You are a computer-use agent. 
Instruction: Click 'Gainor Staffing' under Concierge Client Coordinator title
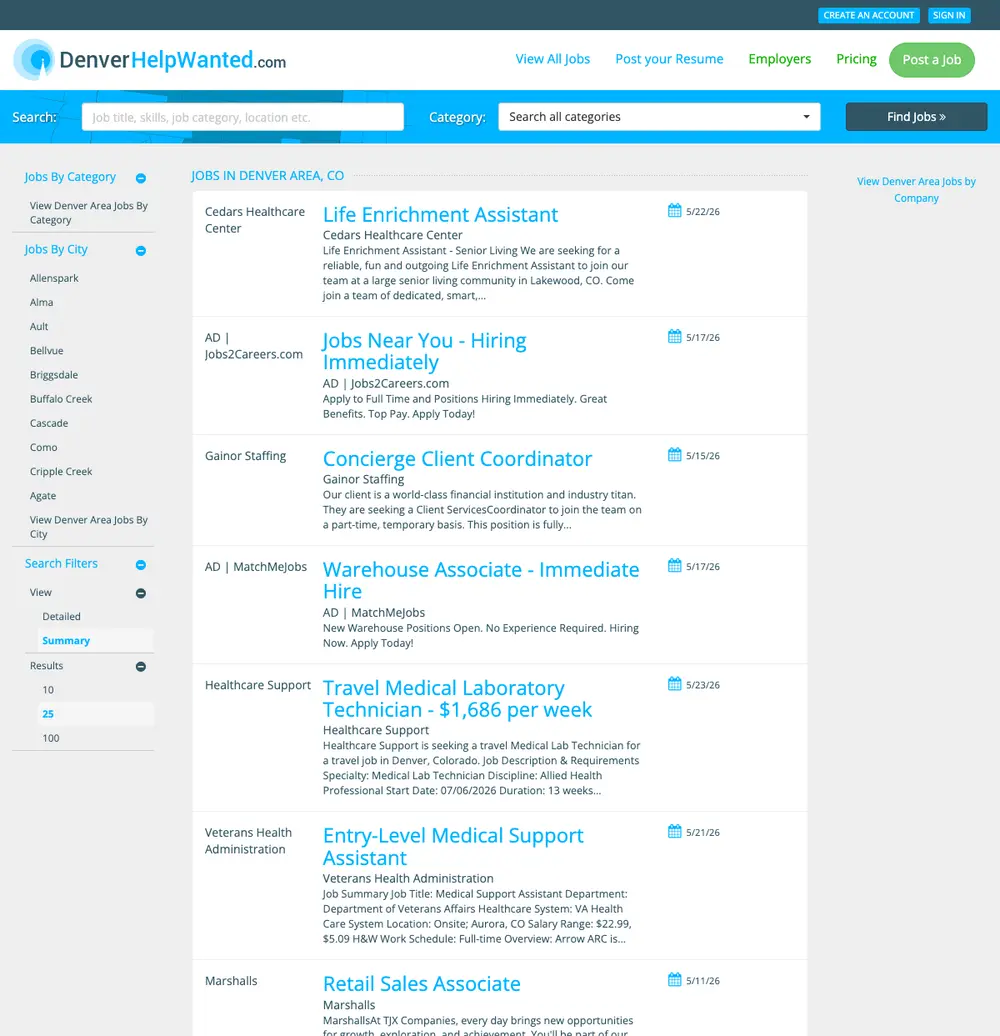tap(363, 479)
